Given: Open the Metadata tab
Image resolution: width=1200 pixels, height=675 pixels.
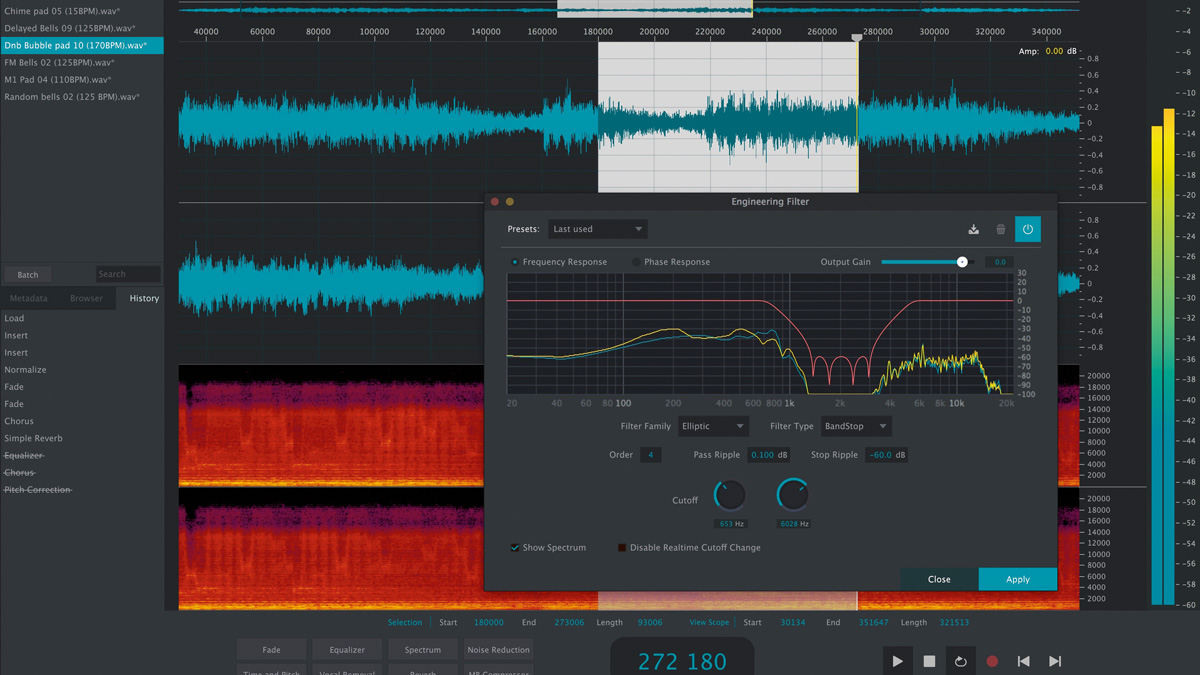Looking at the screenshot, I should [x=28, y=297].
